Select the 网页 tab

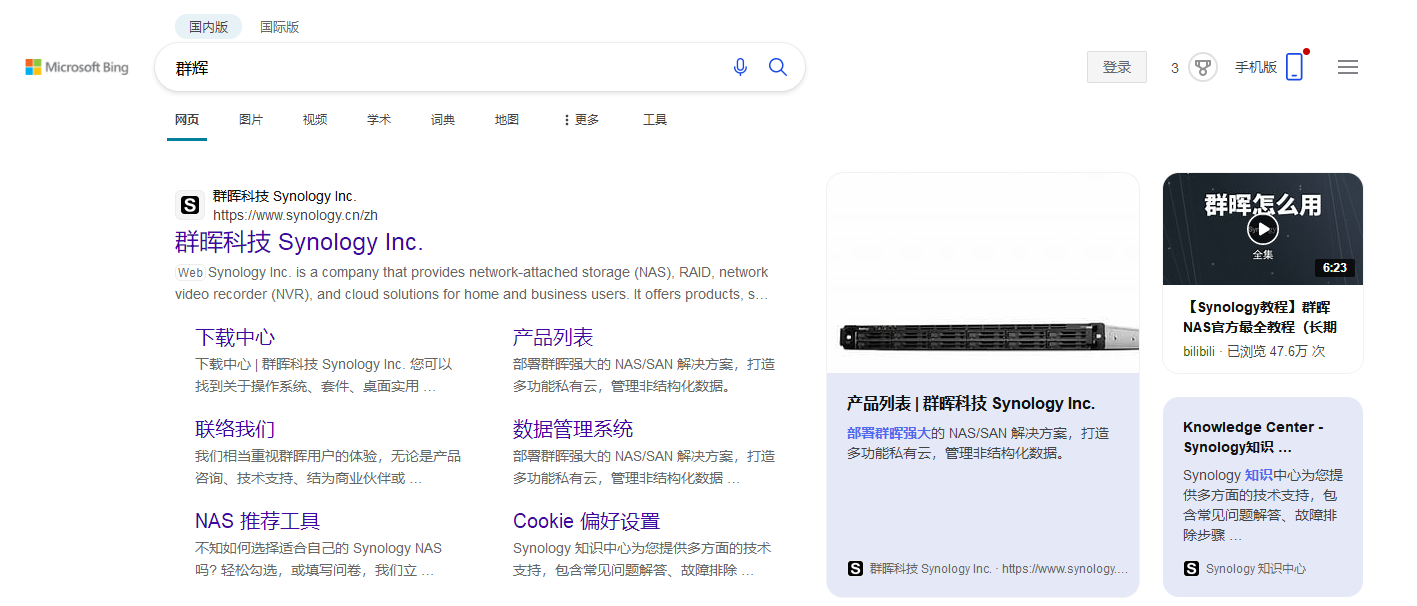pyautogui.click(x=187, y=120)
